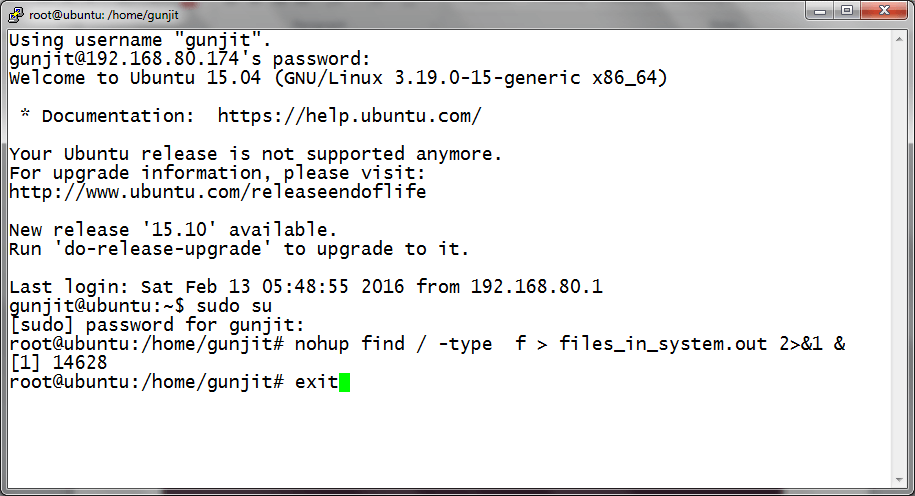Image resolution: width=915 pixels, height=496 pixels.
Task: Click the scrollbar up arrow
Action: [x=897, y=39]
